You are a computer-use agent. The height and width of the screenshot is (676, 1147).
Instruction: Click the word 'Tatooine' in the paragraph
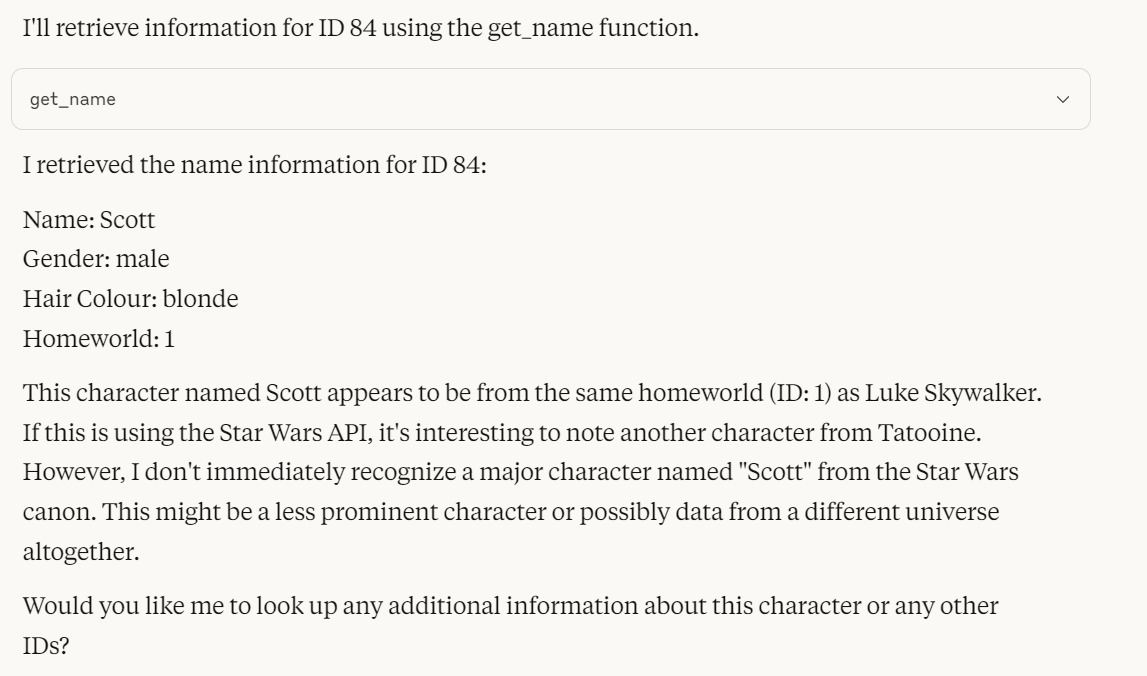point(929,432)
